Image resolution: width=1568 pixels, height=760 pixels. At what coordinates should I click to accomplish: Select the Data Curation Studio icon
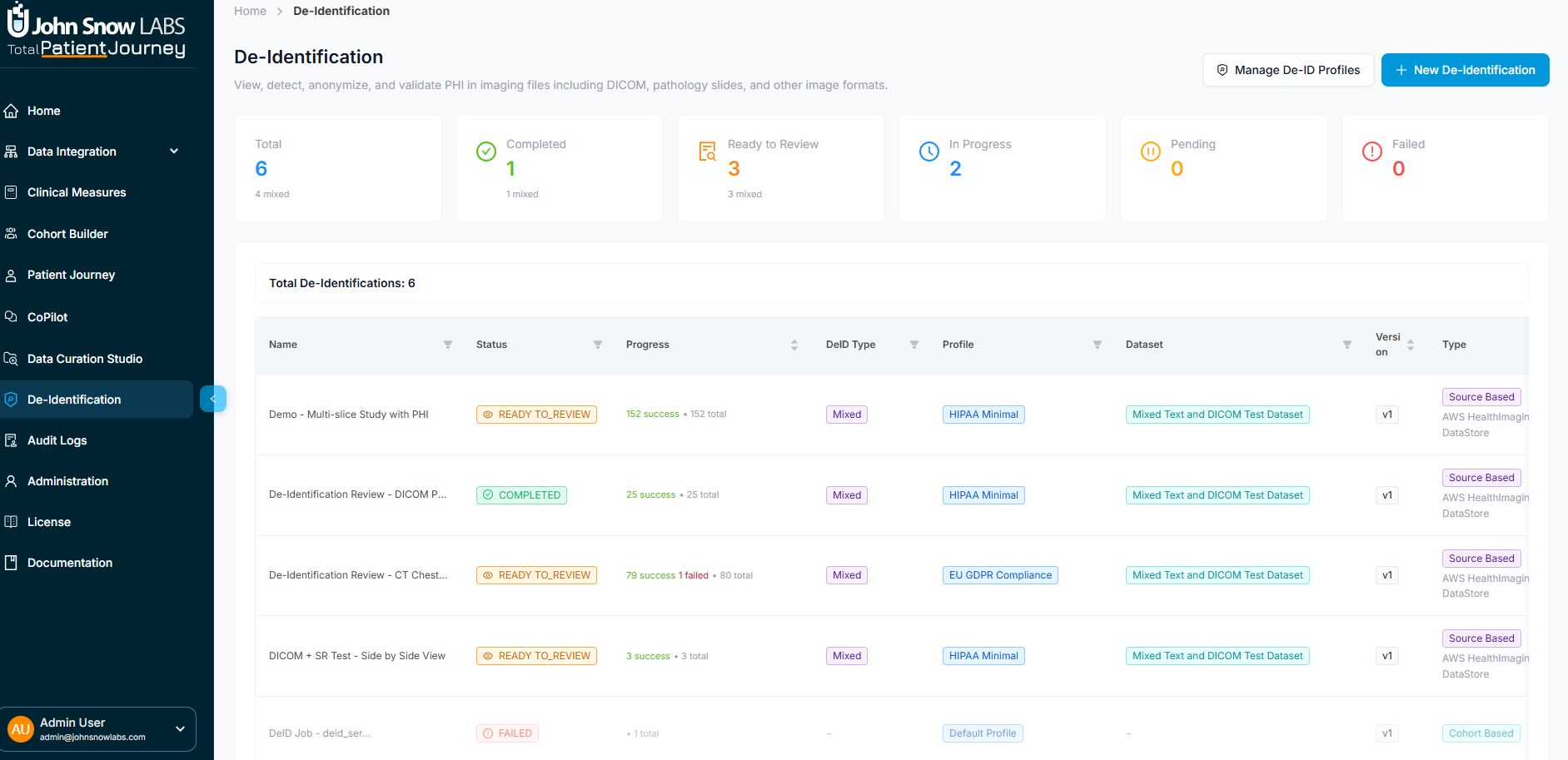click(x=12, y=358)
